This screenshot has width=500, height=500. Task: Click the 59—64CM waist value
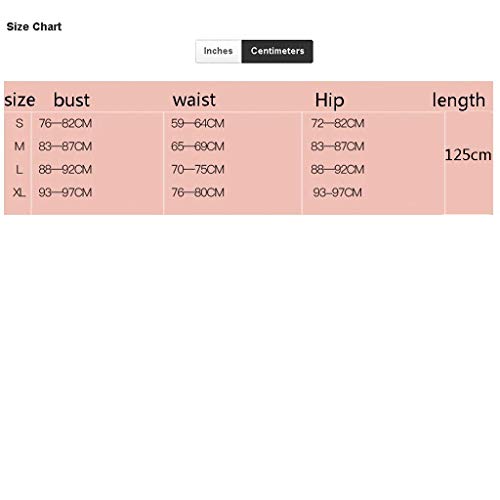point(198,124)
